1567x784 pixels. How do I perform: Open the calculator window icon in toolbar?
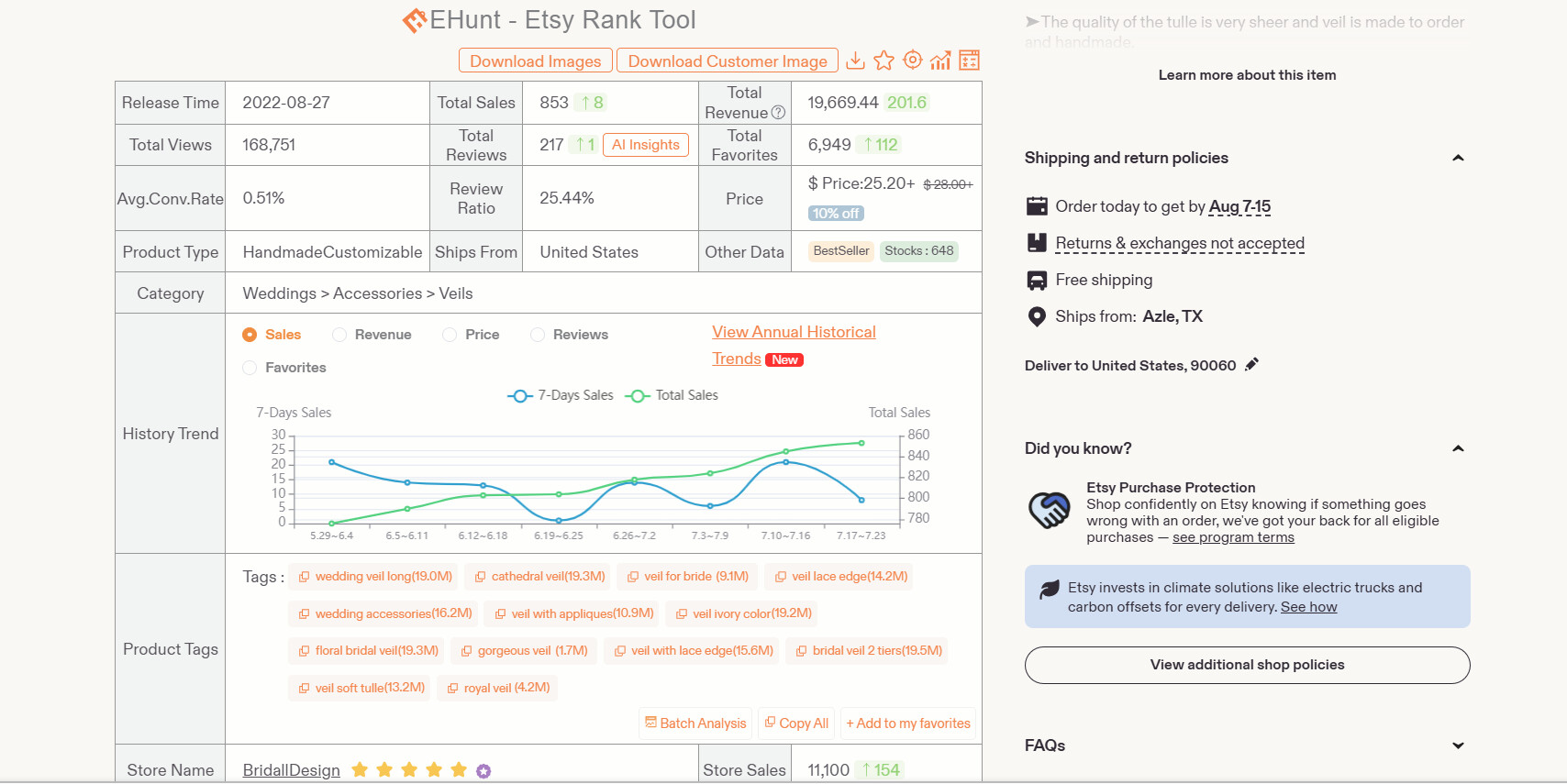tap(969, 61)
